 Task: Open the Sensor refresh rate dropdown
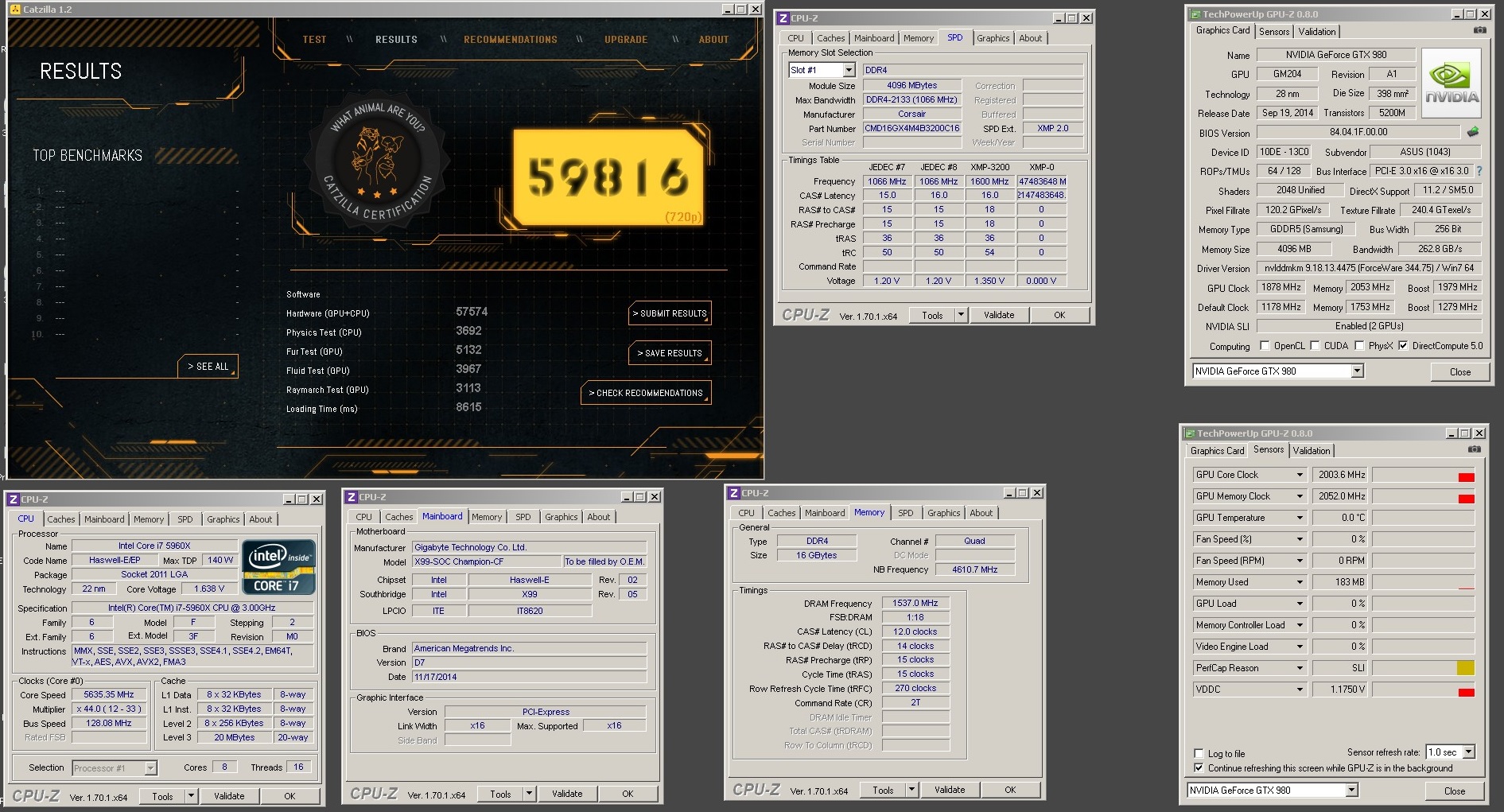click(x=1468, y=752)
